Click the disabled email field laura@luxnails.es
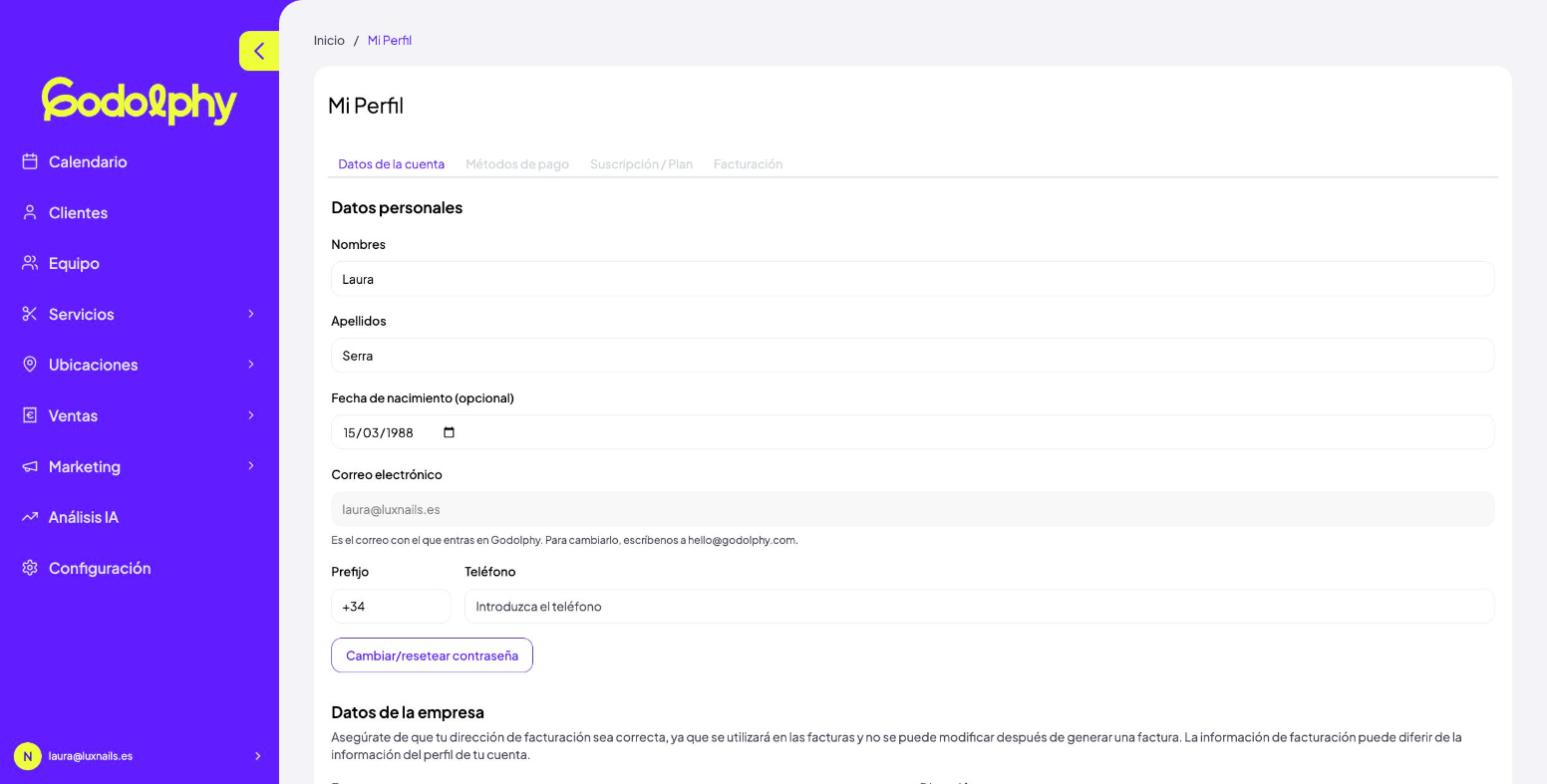The width and height of the screenshot is (1547, 784). pyautogui.click(x=913, y=510)
